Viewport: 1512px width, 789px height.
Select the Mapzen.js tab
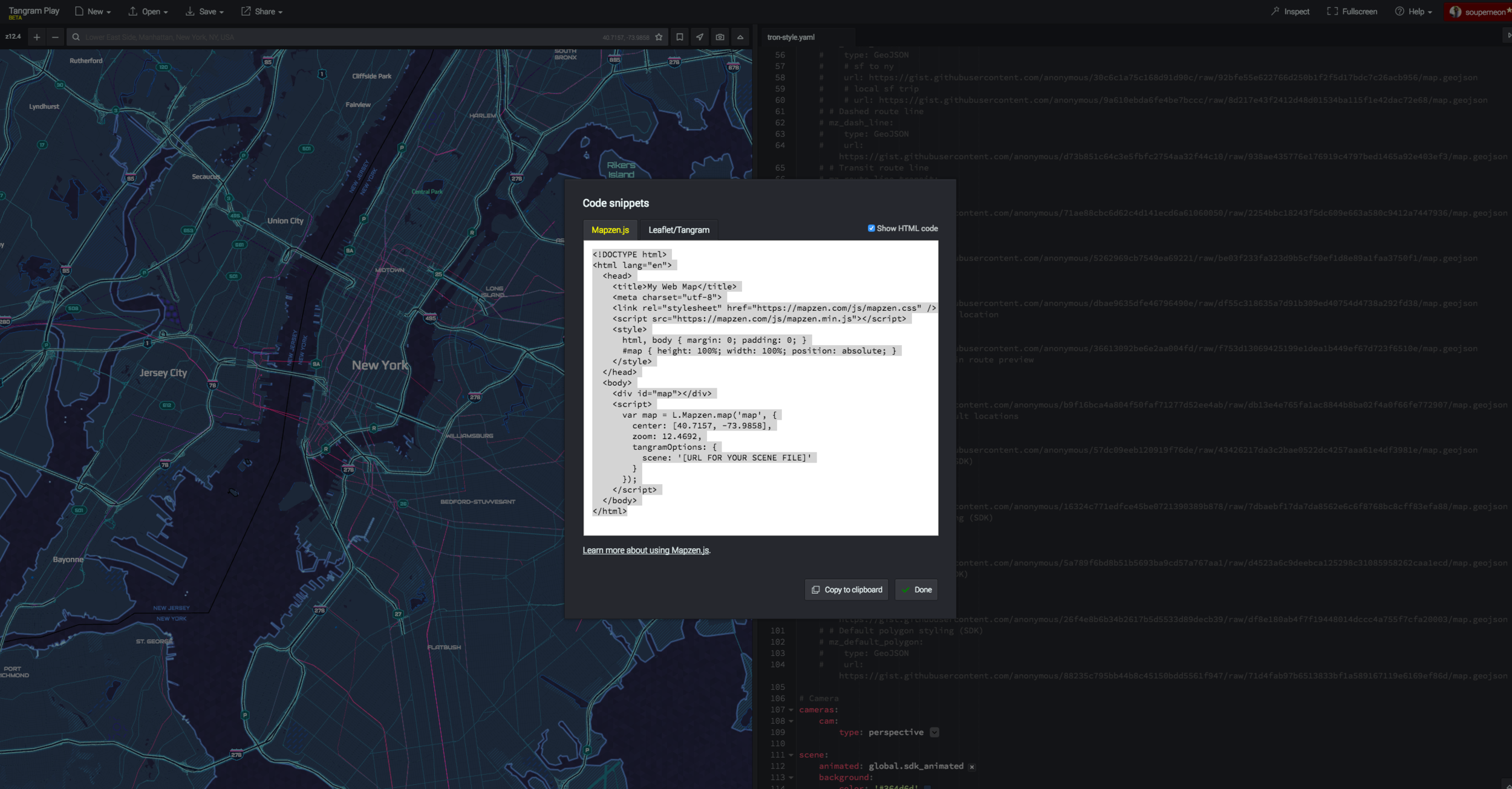(610, 230)
